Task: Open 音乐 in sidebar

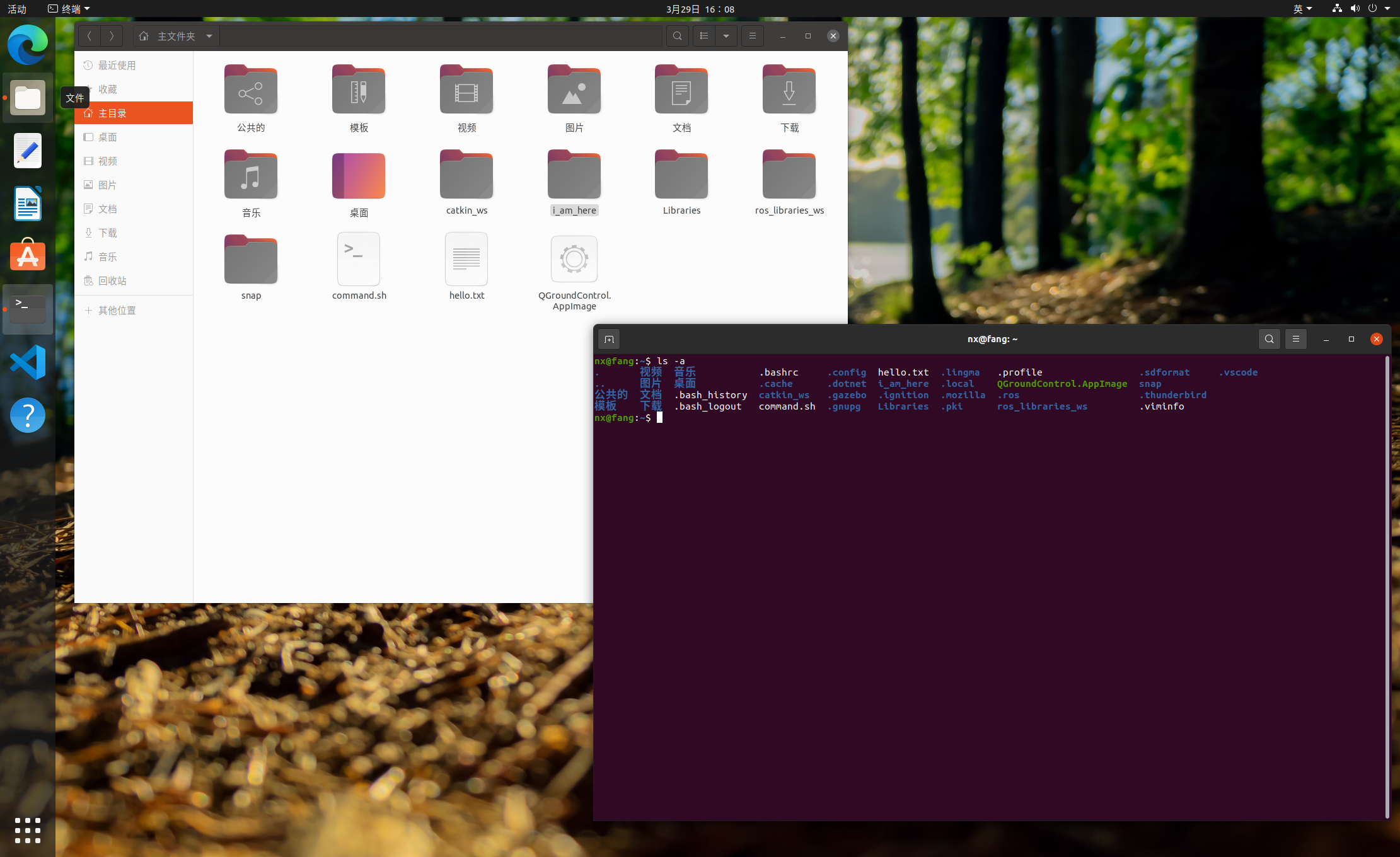Action: [x=134, y=257]
